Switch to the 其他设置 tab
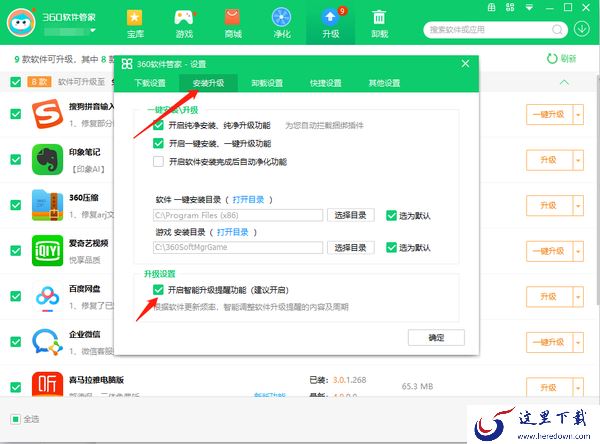 click(384, 83)
